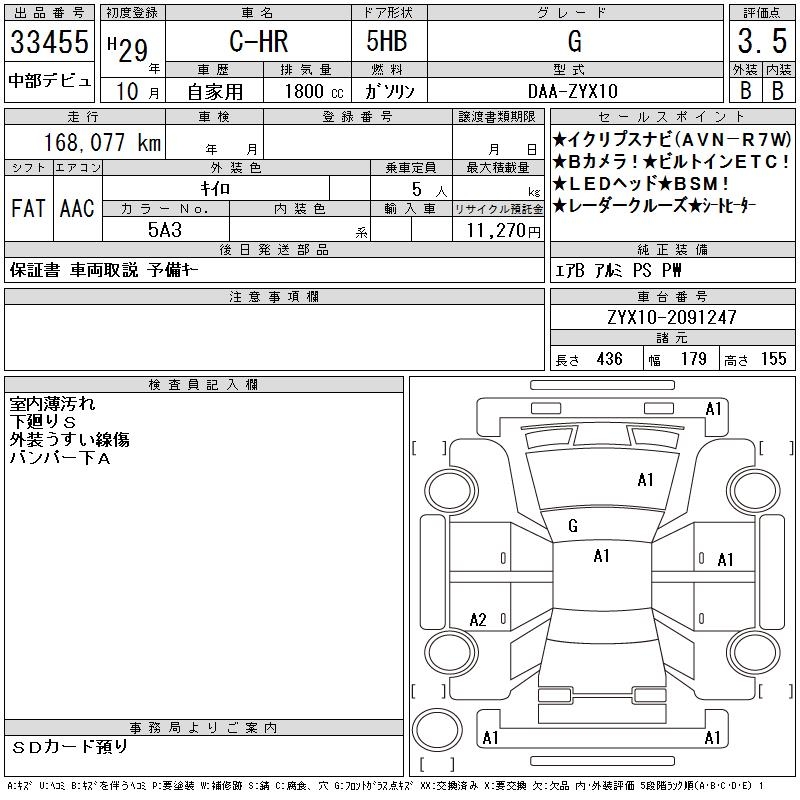Click registration year H29
The width and height of the screenshot is (800, 800).
coord(128,49)
